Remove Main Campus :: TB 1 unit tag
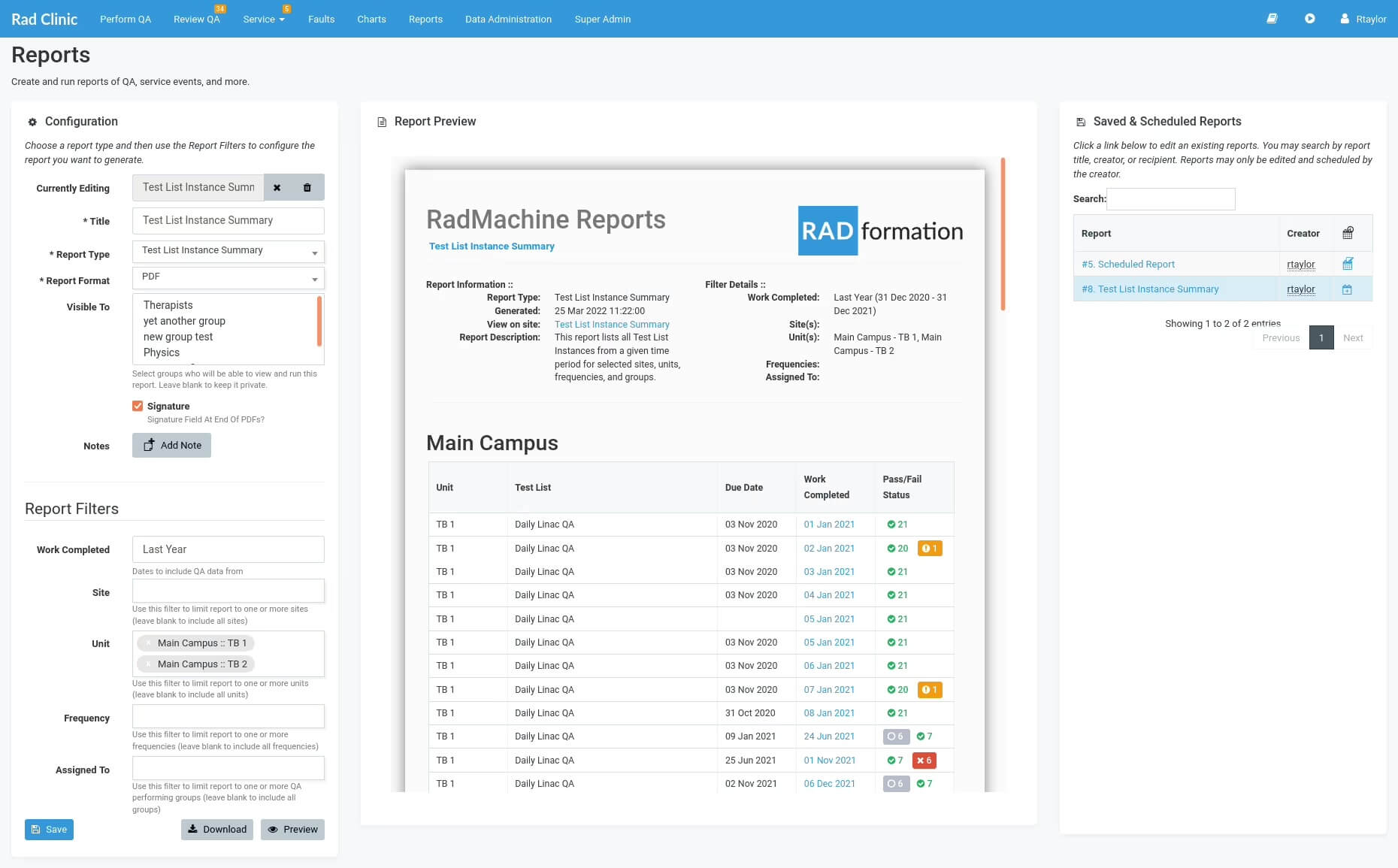 point(149,643)
